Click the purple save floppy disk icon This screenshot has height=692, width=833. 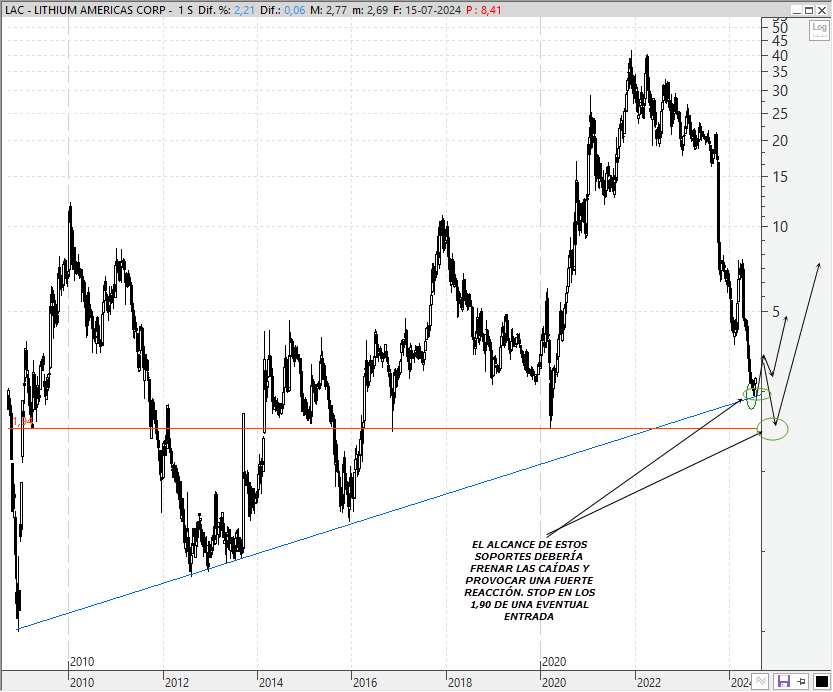click(784, 681)
